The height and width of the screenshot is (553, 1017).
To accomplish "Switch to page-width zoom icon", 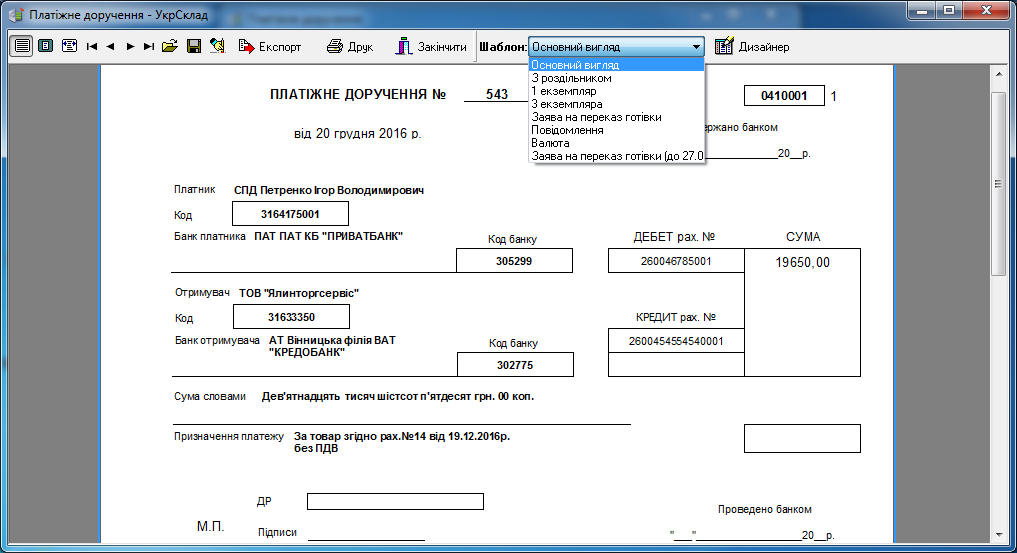I will [x=69, y=46].
